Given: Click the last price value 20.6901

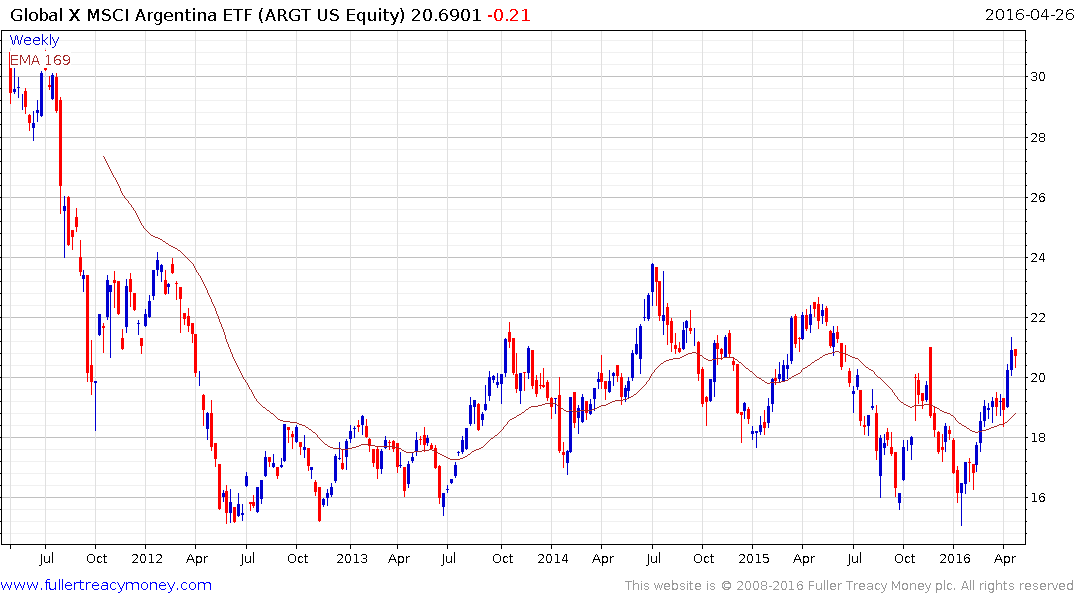Looking at the screenshot, I should [x=446, y=15].
